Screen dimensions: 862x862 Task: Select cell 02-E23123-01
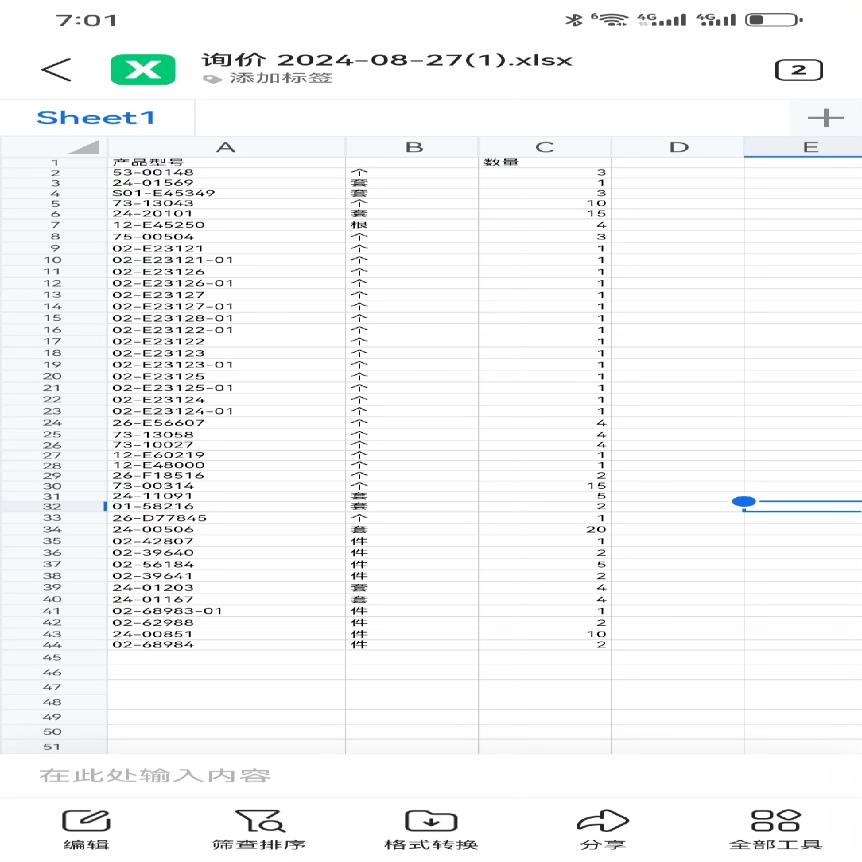tap(226, 364)
